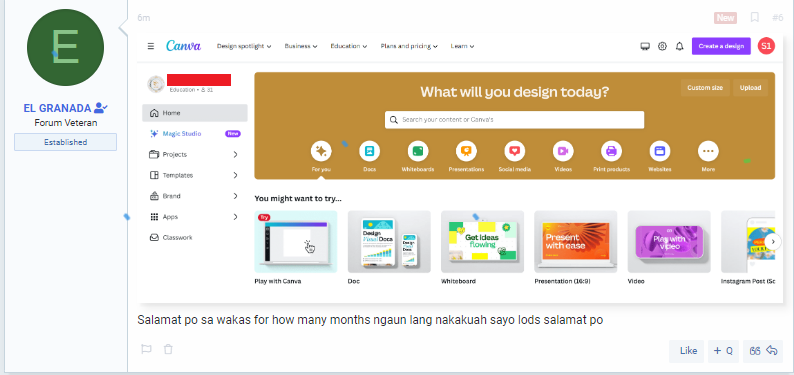
Task: Open the notifications bell
Action: [680, 46]
